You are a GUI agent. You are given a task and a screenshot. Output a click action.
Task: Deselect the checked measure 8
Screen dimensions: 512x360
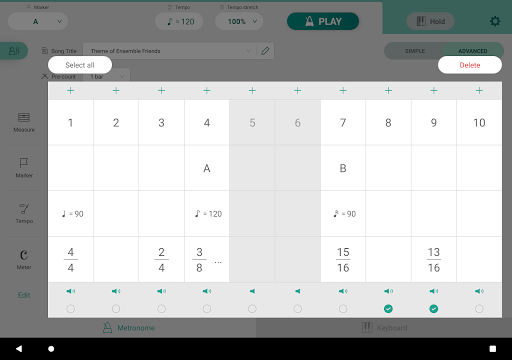388,309
